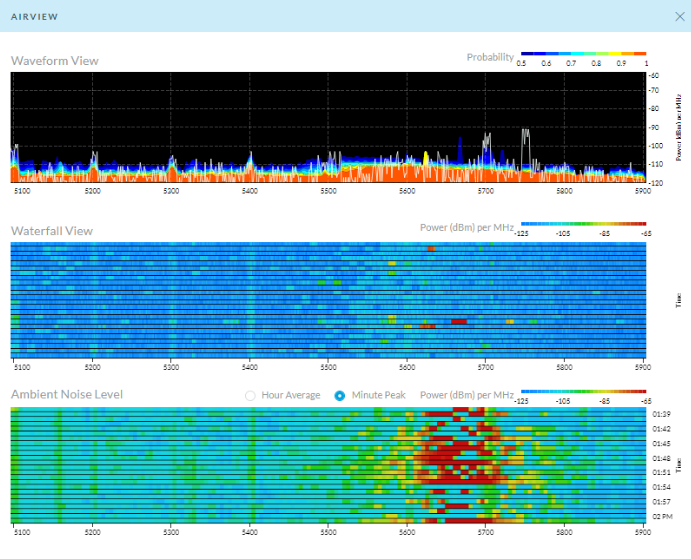Click the 5200 tick under Ambient Noise chart

(x=93, y=532)
